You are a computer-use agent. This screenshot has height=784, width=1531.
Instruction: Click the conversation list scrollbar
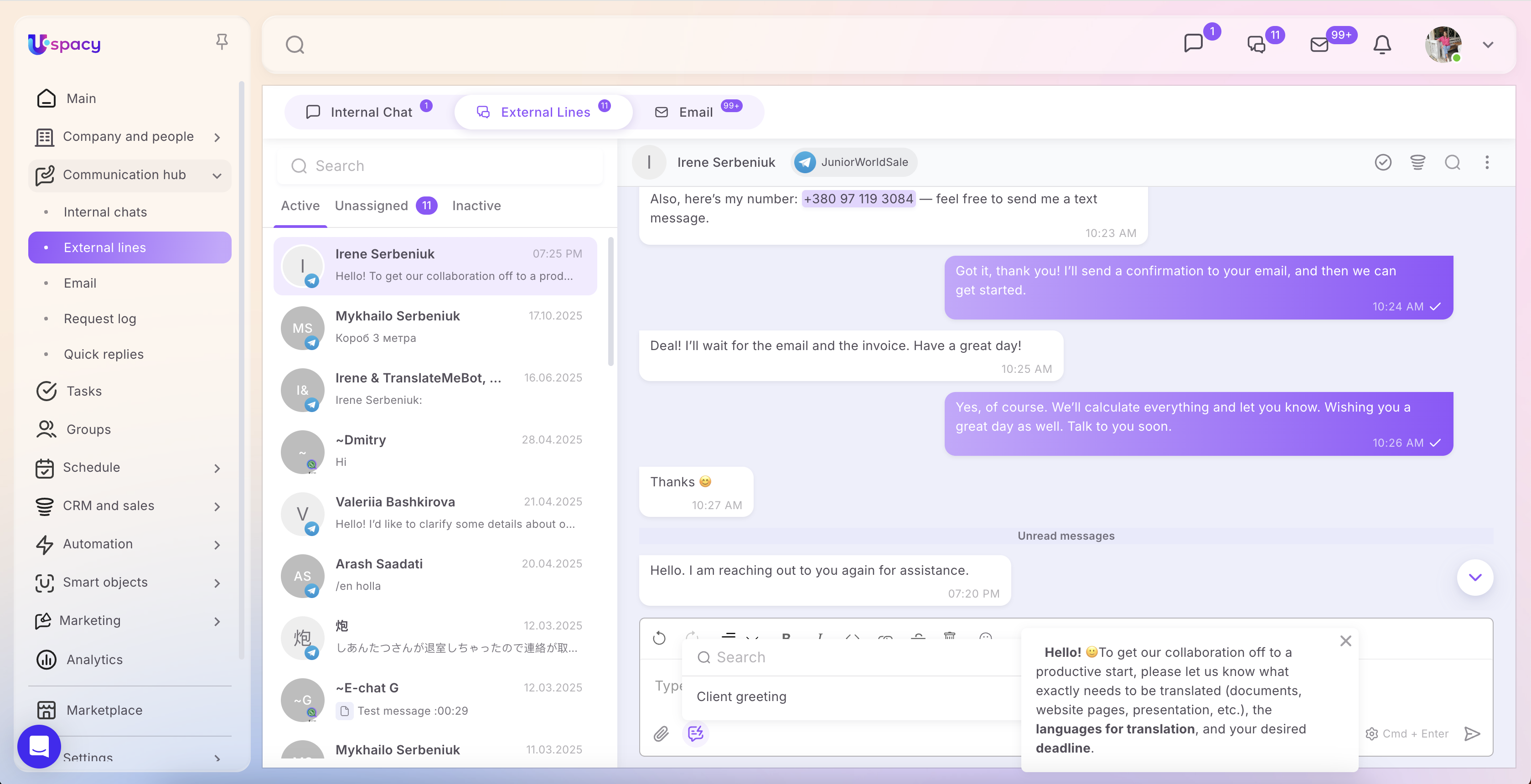click(x=610, y=302)
